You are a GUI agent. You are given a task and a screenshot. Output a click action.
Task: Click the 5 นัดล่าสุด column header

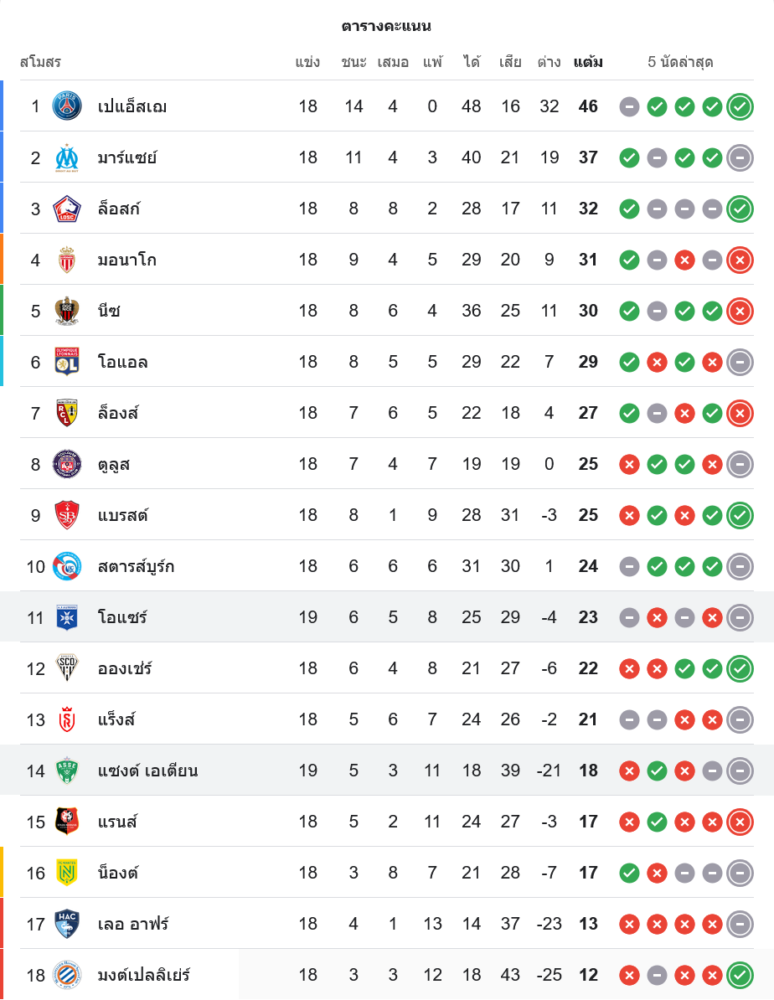click(x=680, y=62)
